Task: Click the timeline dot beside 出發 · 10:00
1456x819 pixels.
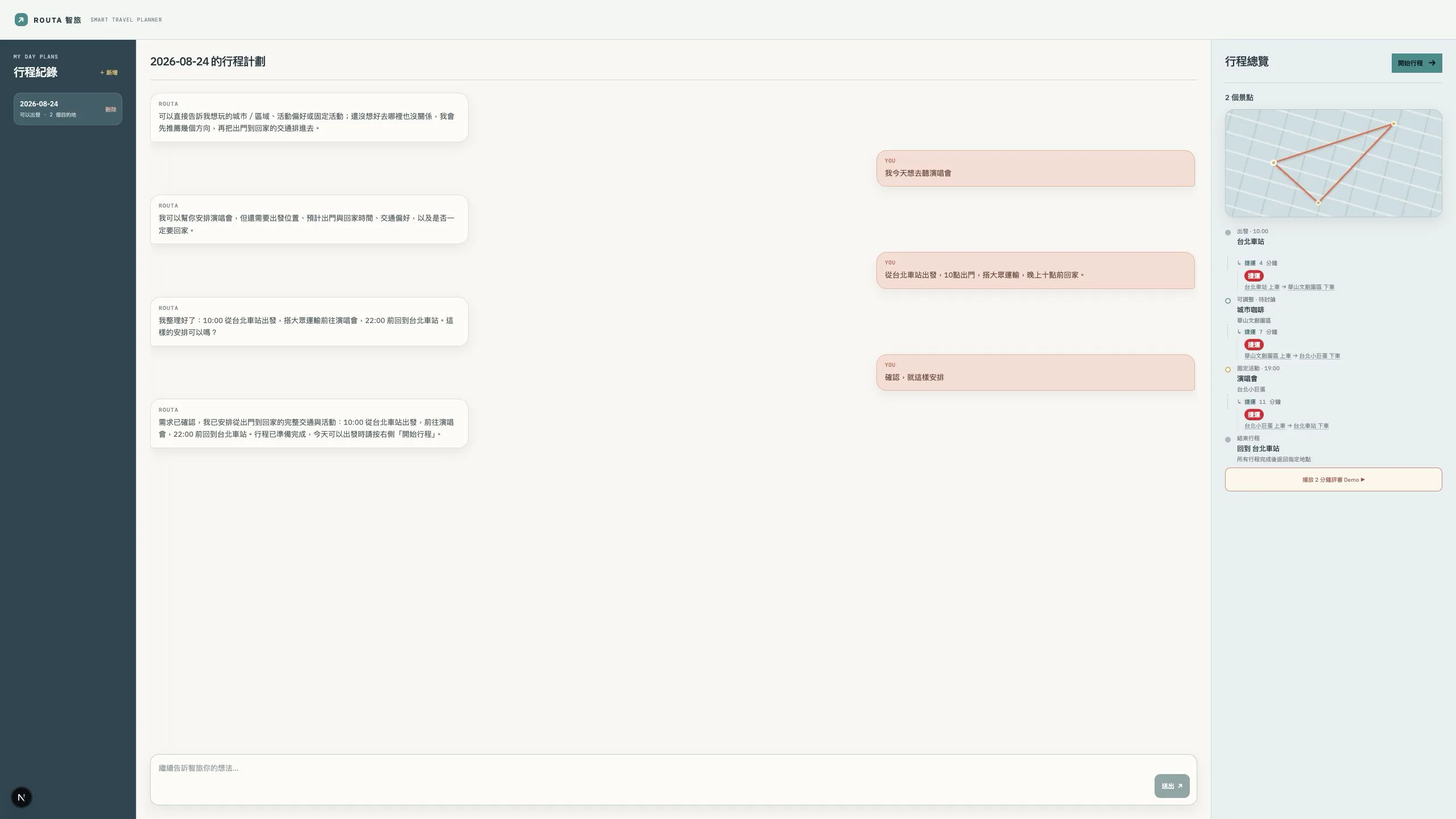Action: pyautogui.click(x=1228, y=233)
